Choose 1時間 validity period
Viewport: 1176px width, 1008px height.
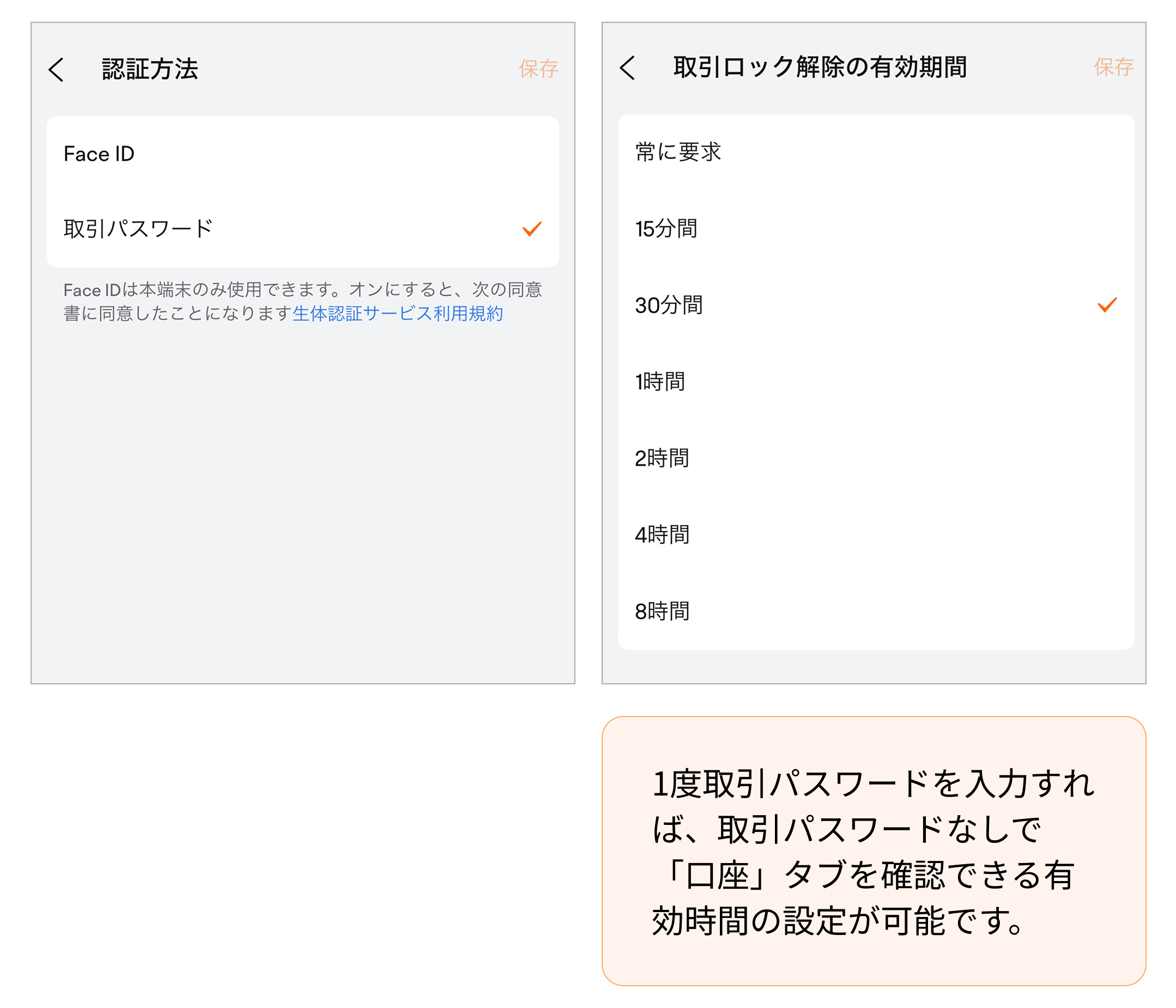tap(660, 381)
